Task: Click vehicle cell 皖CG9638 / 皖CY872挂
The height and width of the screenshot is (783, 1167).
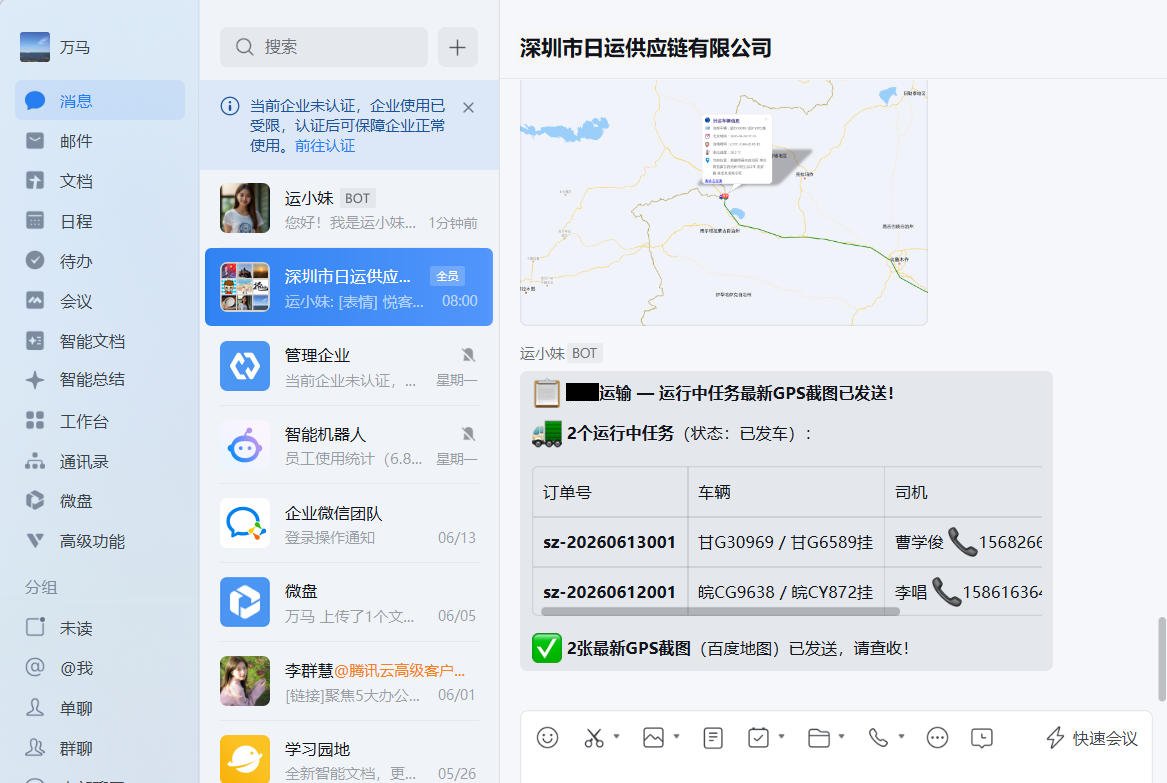Action: (785, 592)
